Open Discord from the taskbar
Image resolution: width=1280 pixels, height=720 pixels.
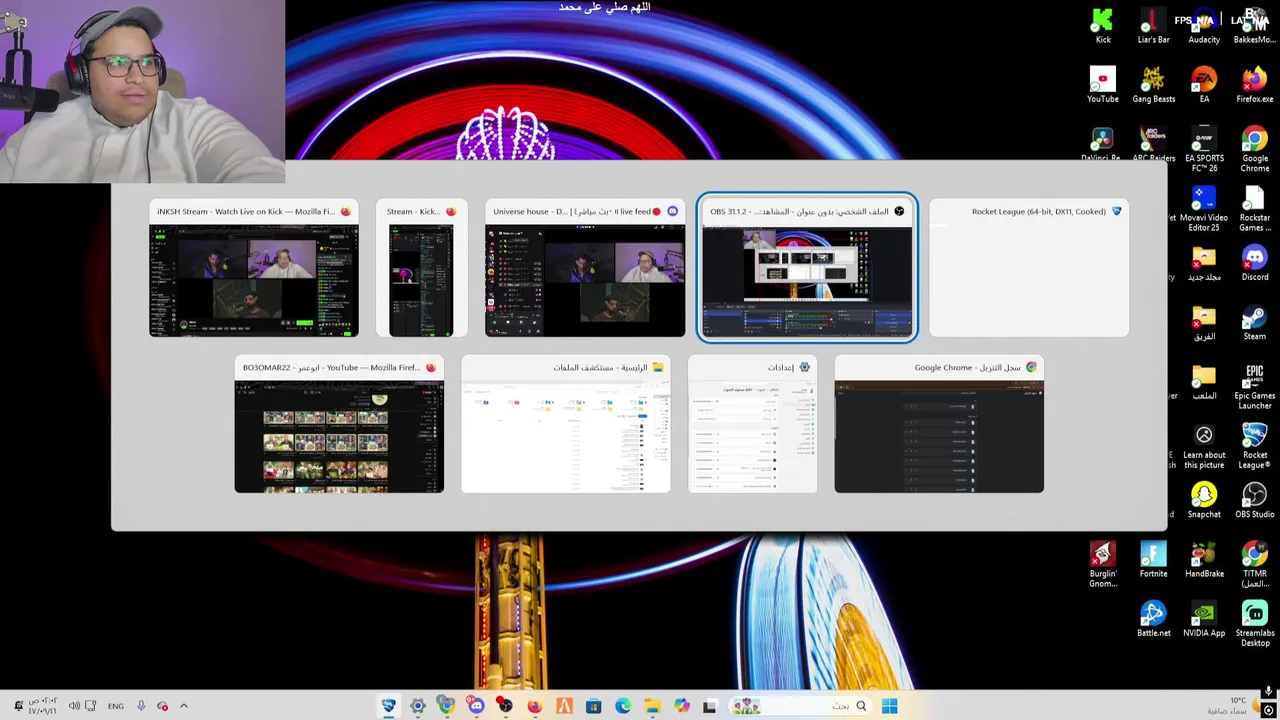coord(476,706)
